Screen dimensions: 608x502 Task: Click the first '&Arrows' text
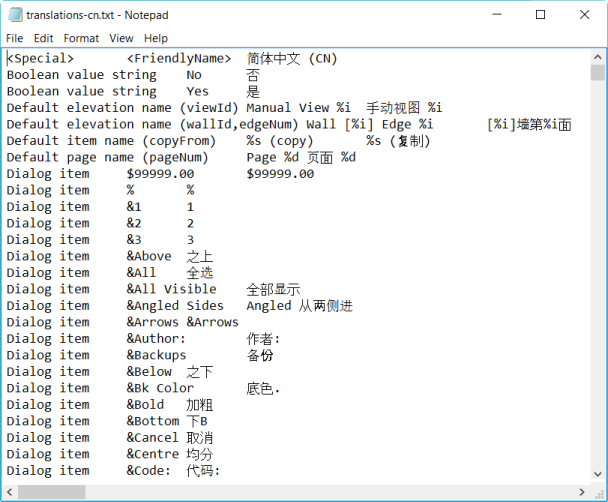point(152,322)
